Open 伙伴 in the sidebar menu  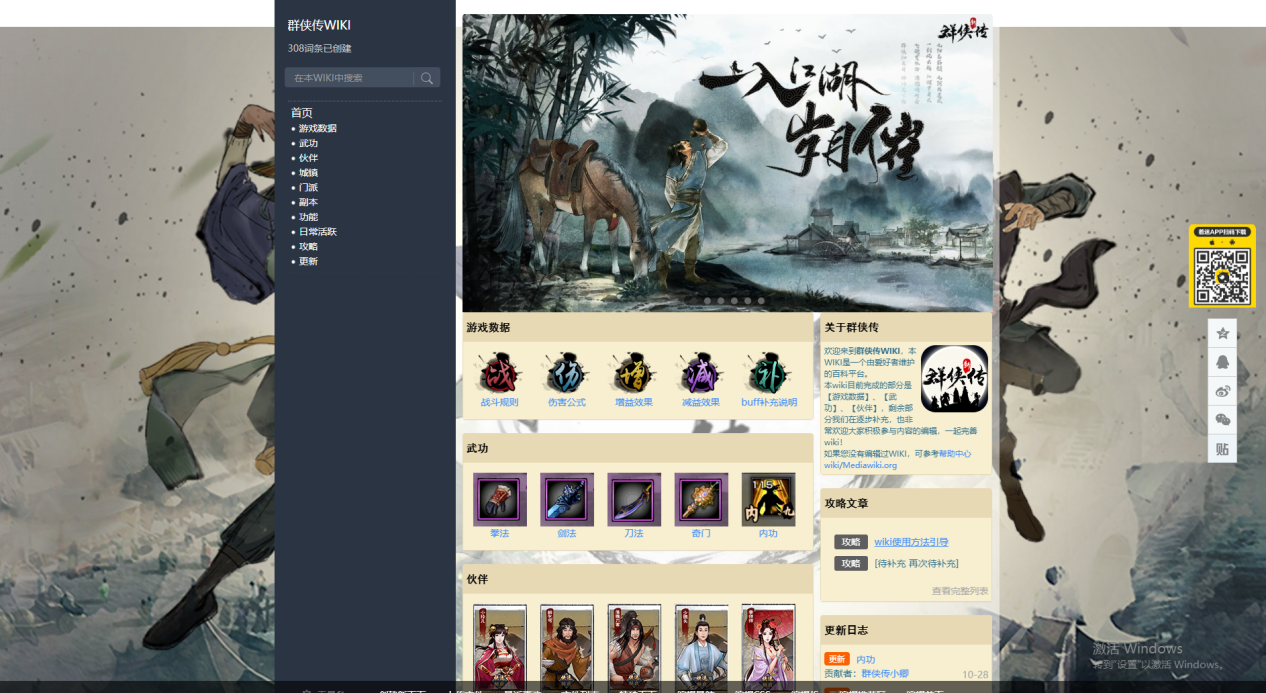pyautogui.click(x=308, y=158)
